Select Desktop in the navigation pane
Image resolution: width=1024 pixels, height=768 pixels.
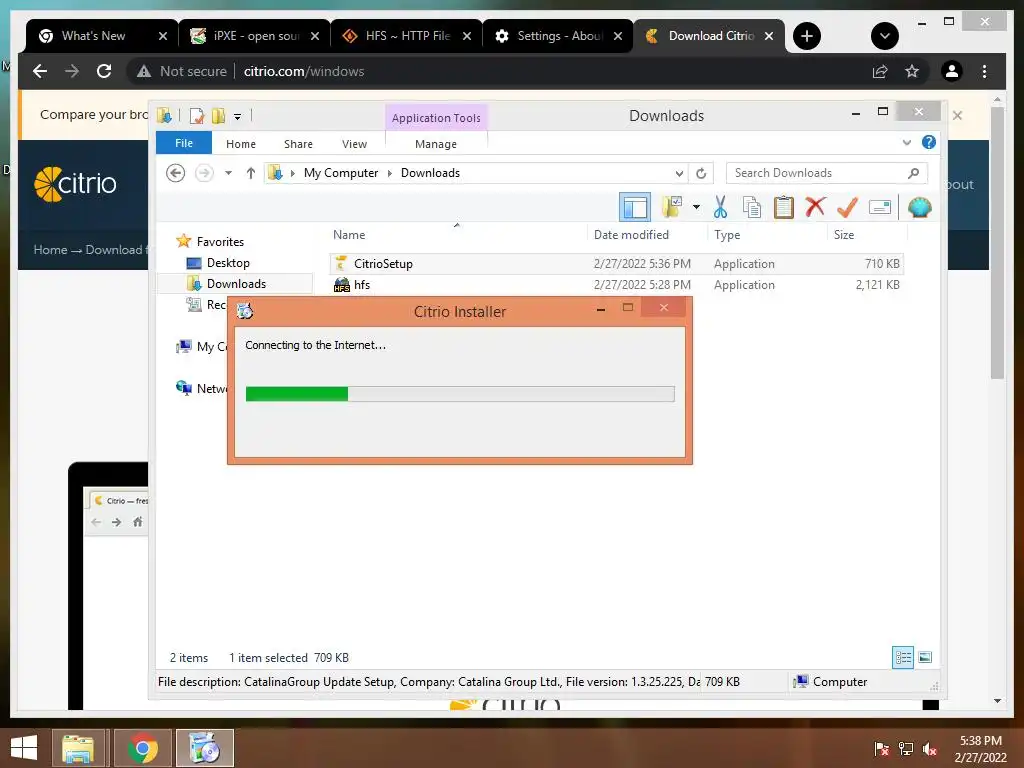click(228, 263)
